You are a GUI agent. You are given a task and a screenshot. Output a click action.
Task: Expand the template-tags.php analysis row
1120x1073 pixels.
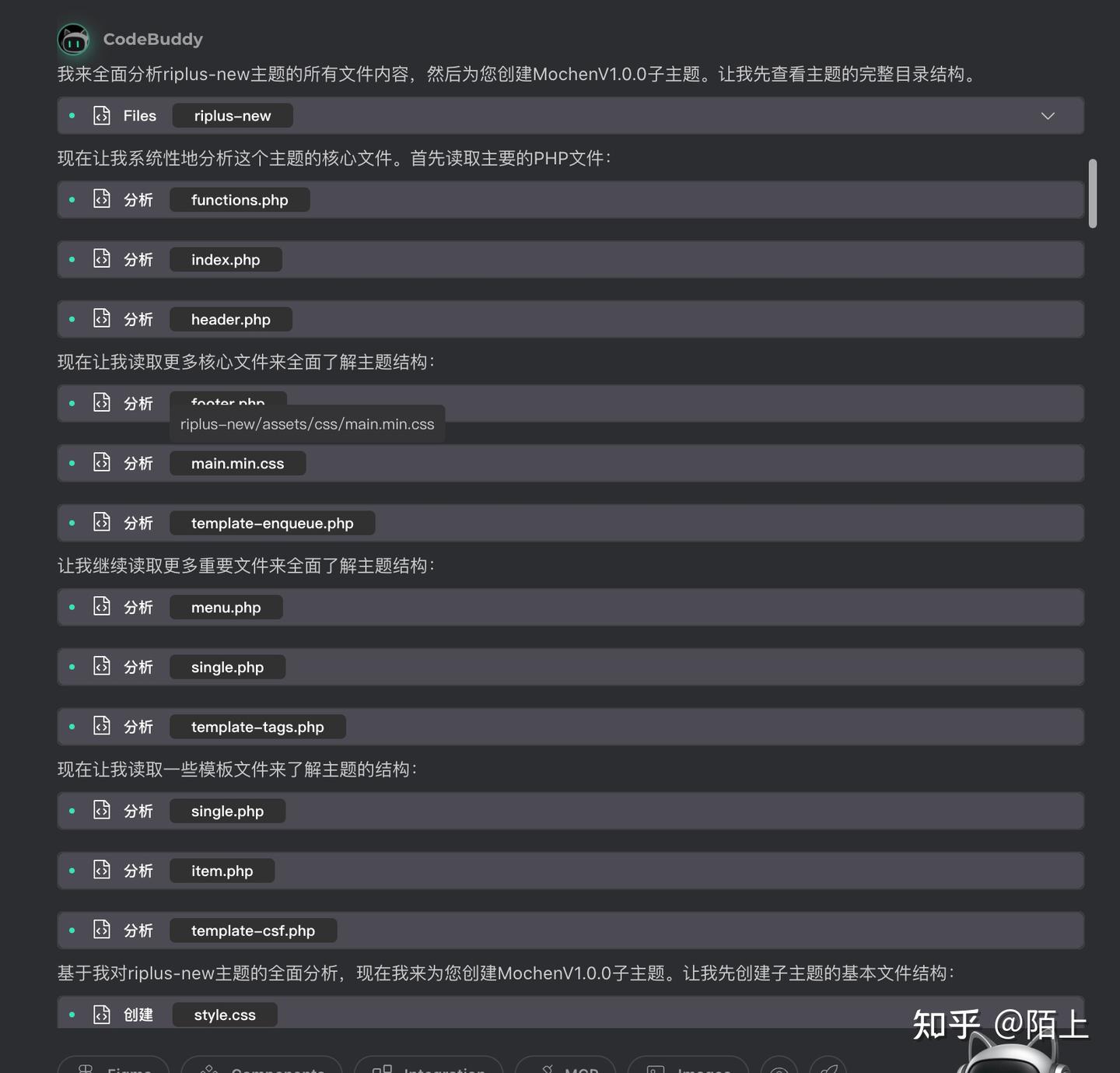coord(570,727)
